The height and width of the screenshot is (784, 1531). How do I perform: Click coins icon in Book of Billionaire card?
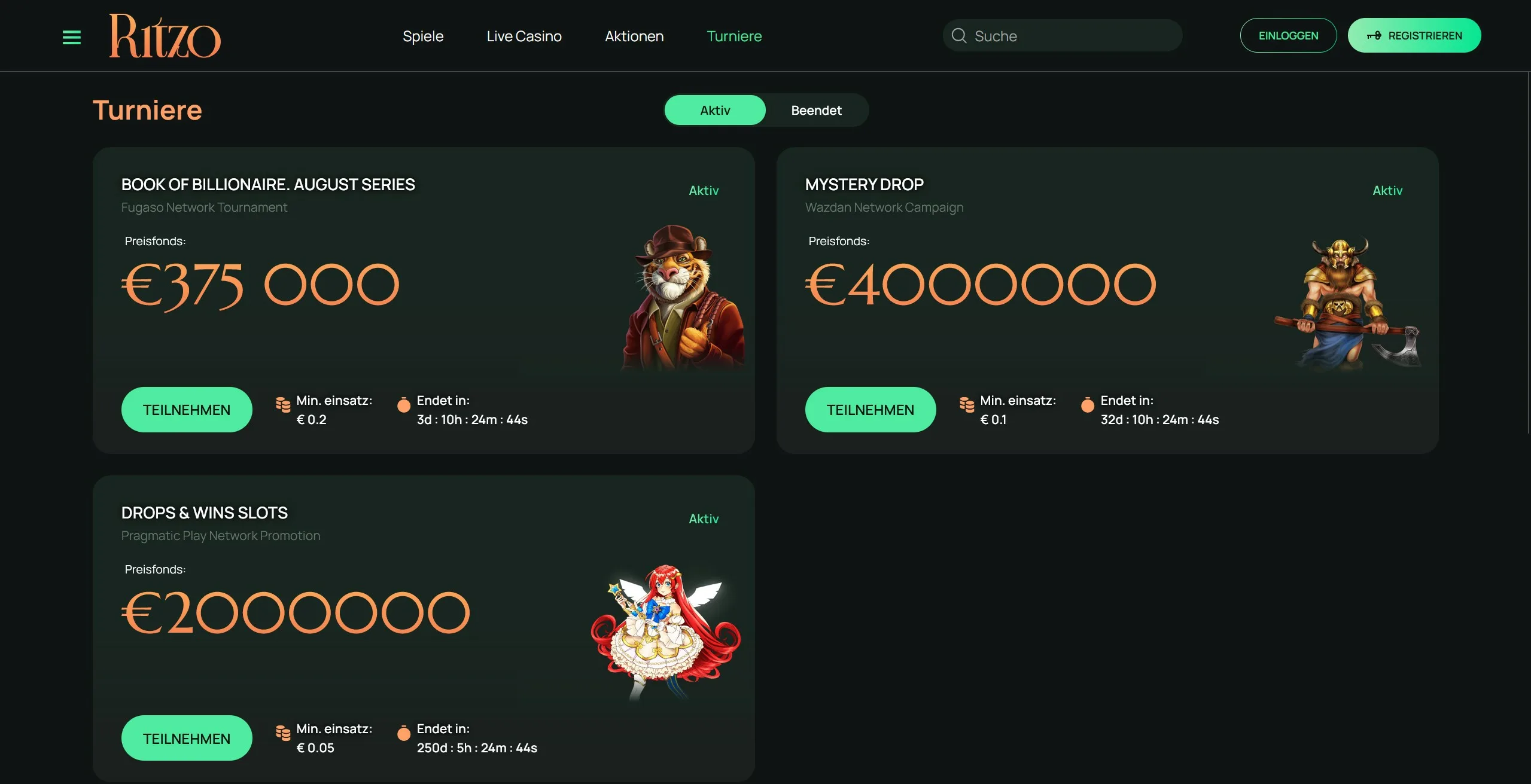click(283, 404)
